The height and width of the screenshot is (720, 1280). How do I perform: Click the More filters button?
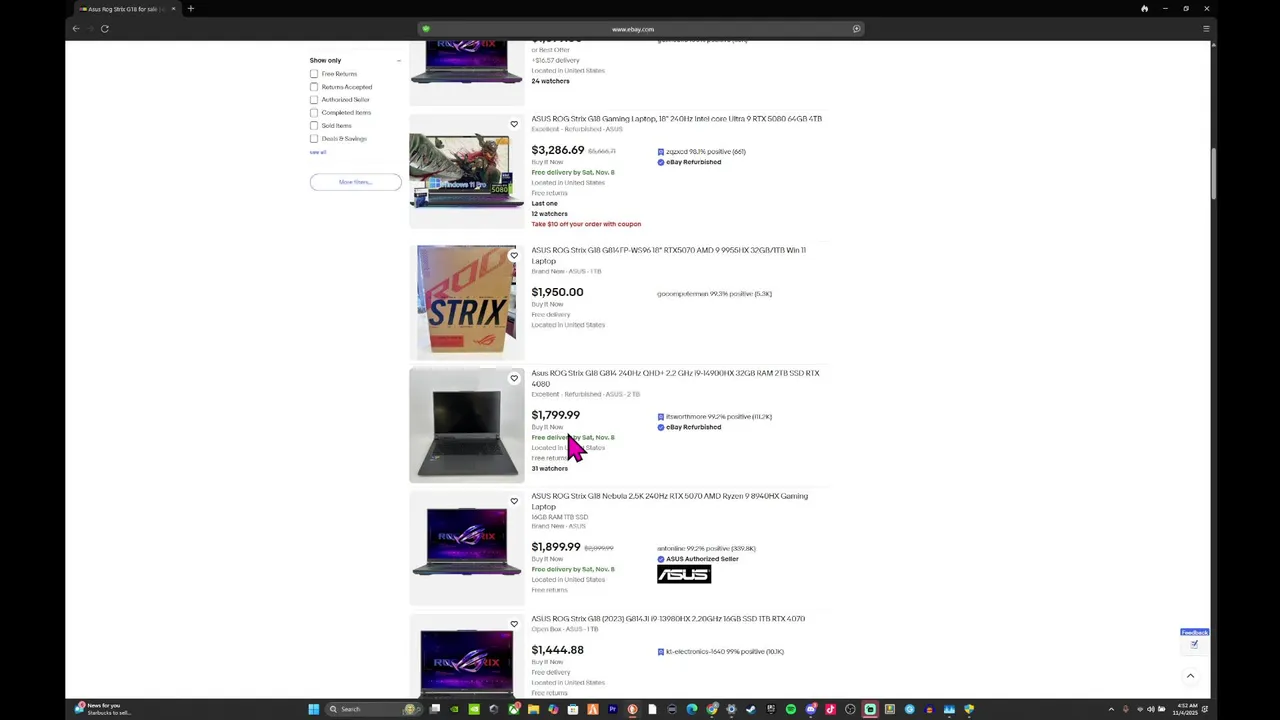(x=355, y=182)
